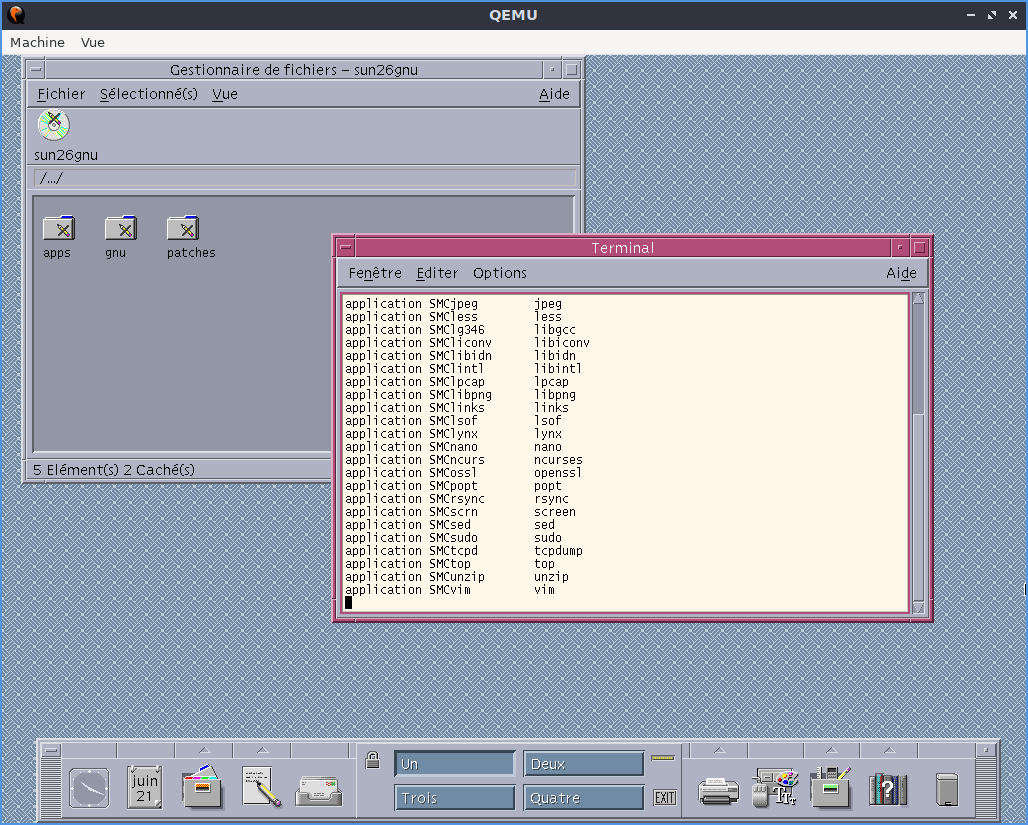Launch the text editor pencil-and-note icon

point(261,786)
